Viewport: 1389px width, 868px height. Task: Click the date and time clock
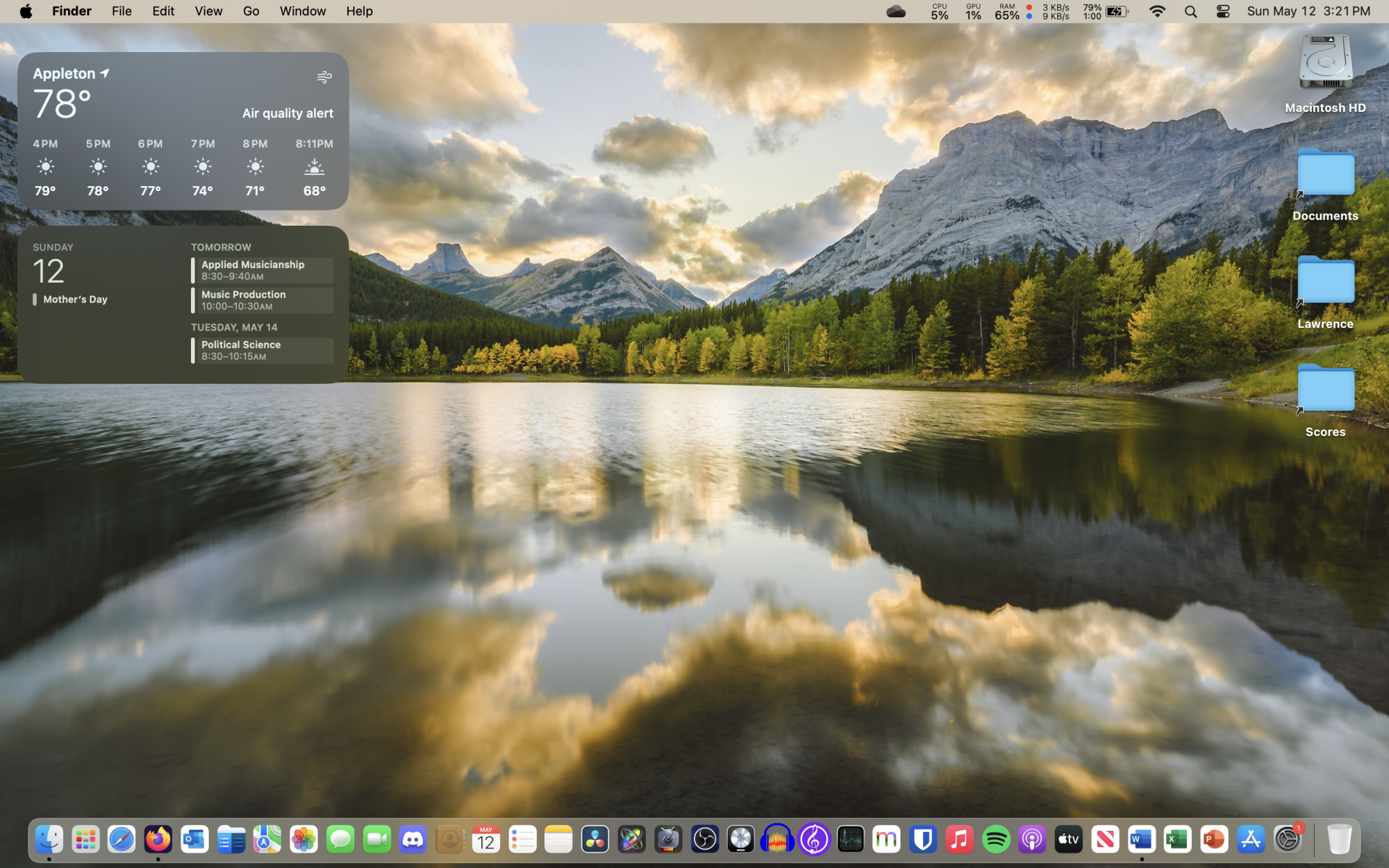coord(1308,11)
